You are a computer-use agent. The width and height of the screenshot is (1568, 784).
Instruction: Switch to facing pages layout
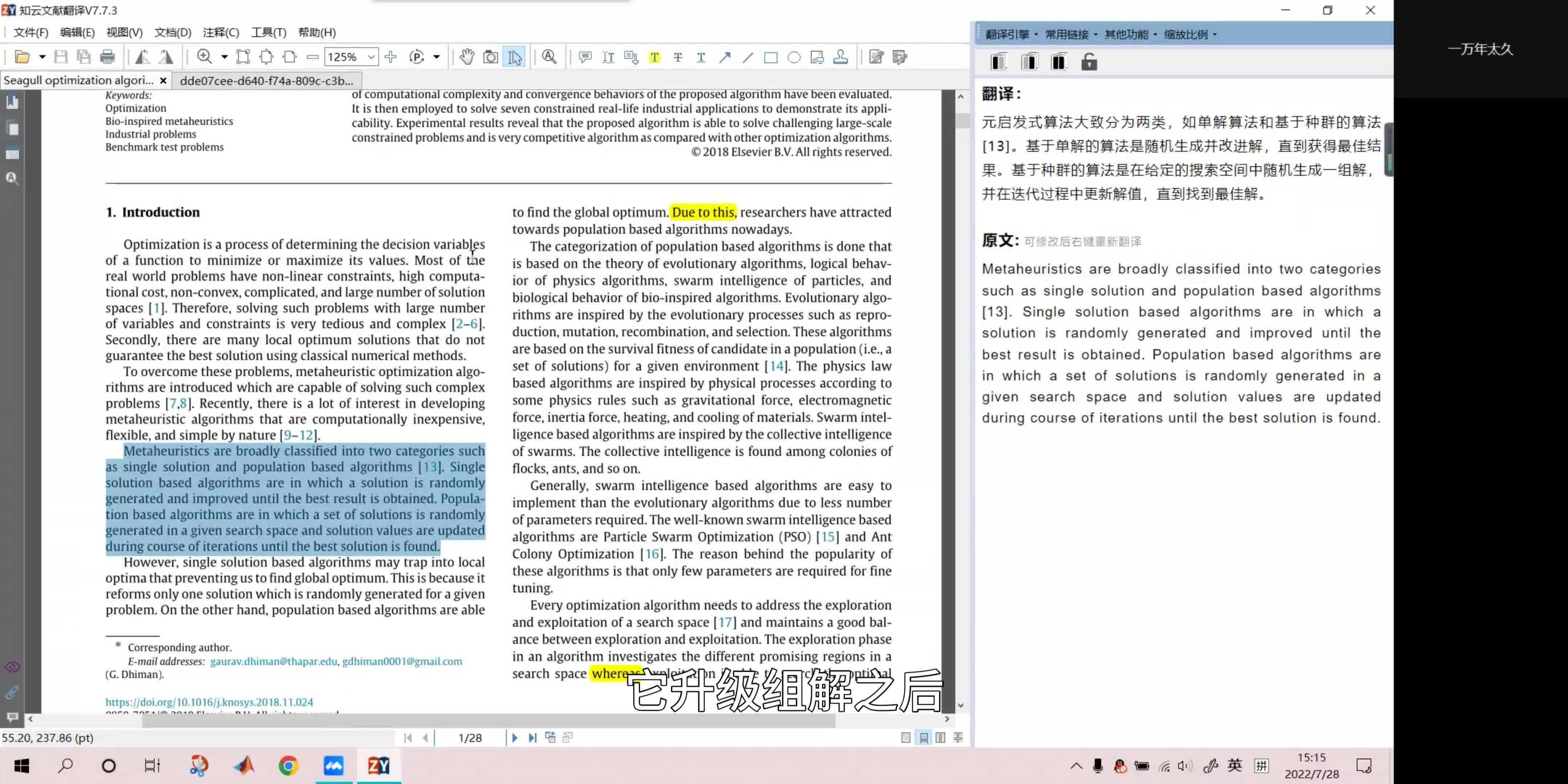[x=940, y=738]
